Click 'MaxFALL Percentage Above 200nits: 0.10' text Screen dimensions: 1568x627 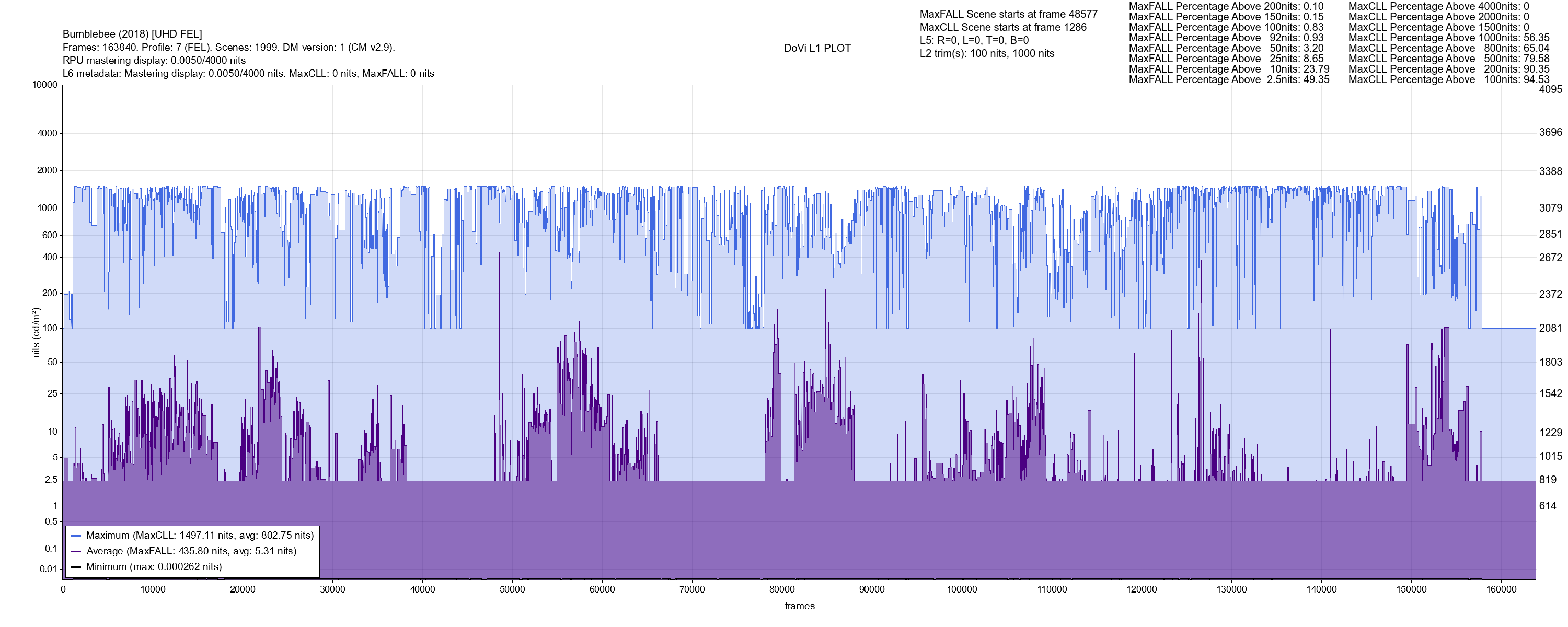pyautogui.click(x=1226, y=6)
